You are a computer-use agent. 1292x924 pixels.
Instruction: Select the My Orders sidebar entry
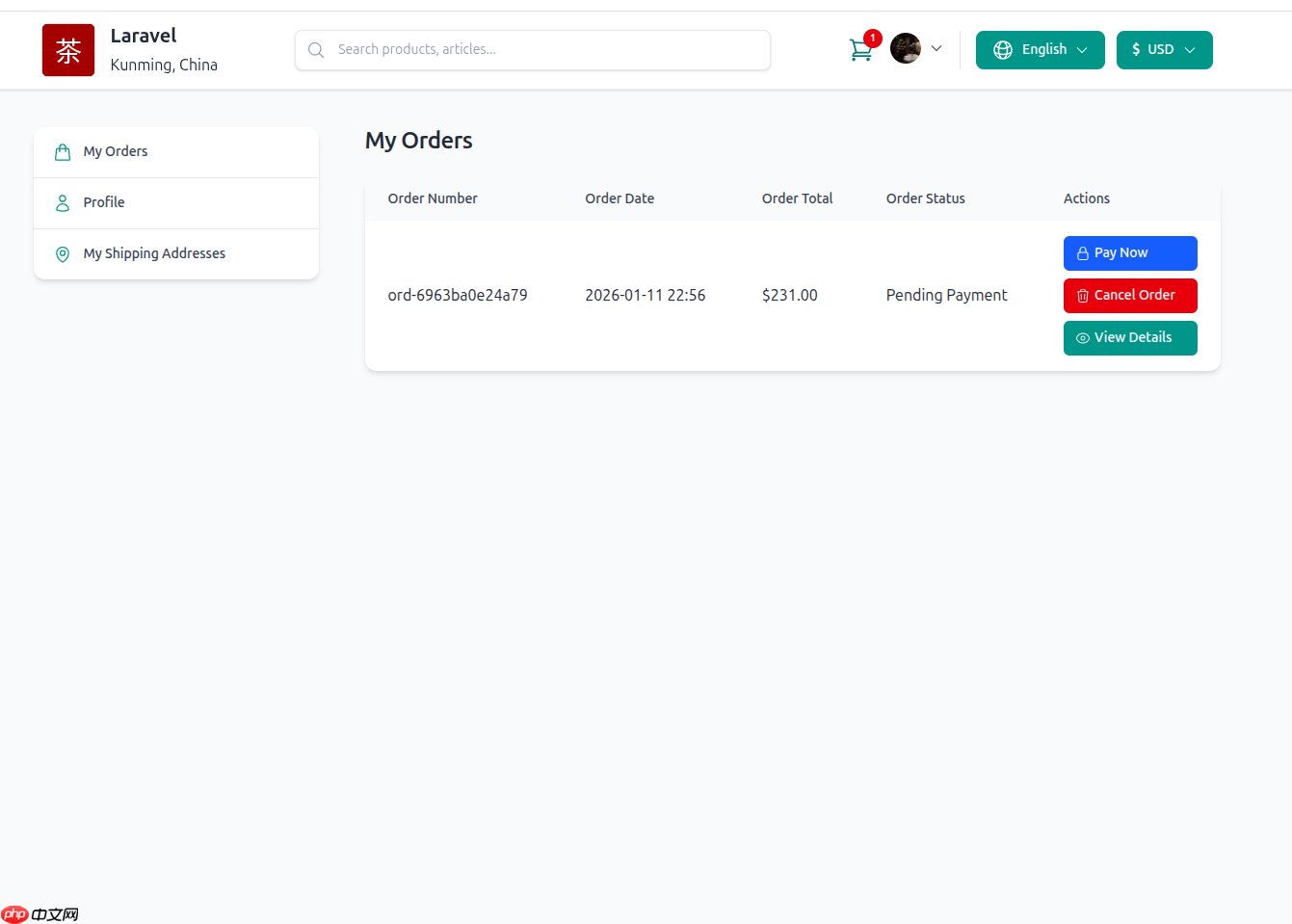pos(115,151)
